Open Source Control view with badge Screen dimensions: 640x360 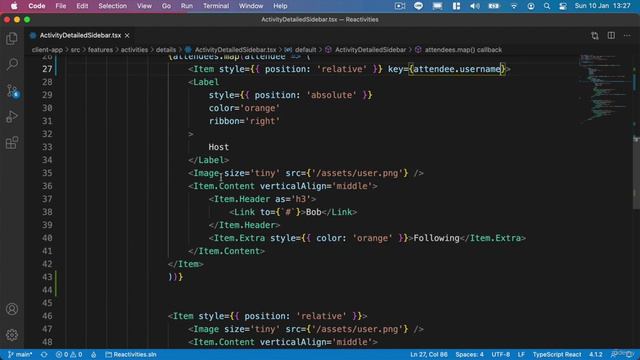[x=12, y=91]
